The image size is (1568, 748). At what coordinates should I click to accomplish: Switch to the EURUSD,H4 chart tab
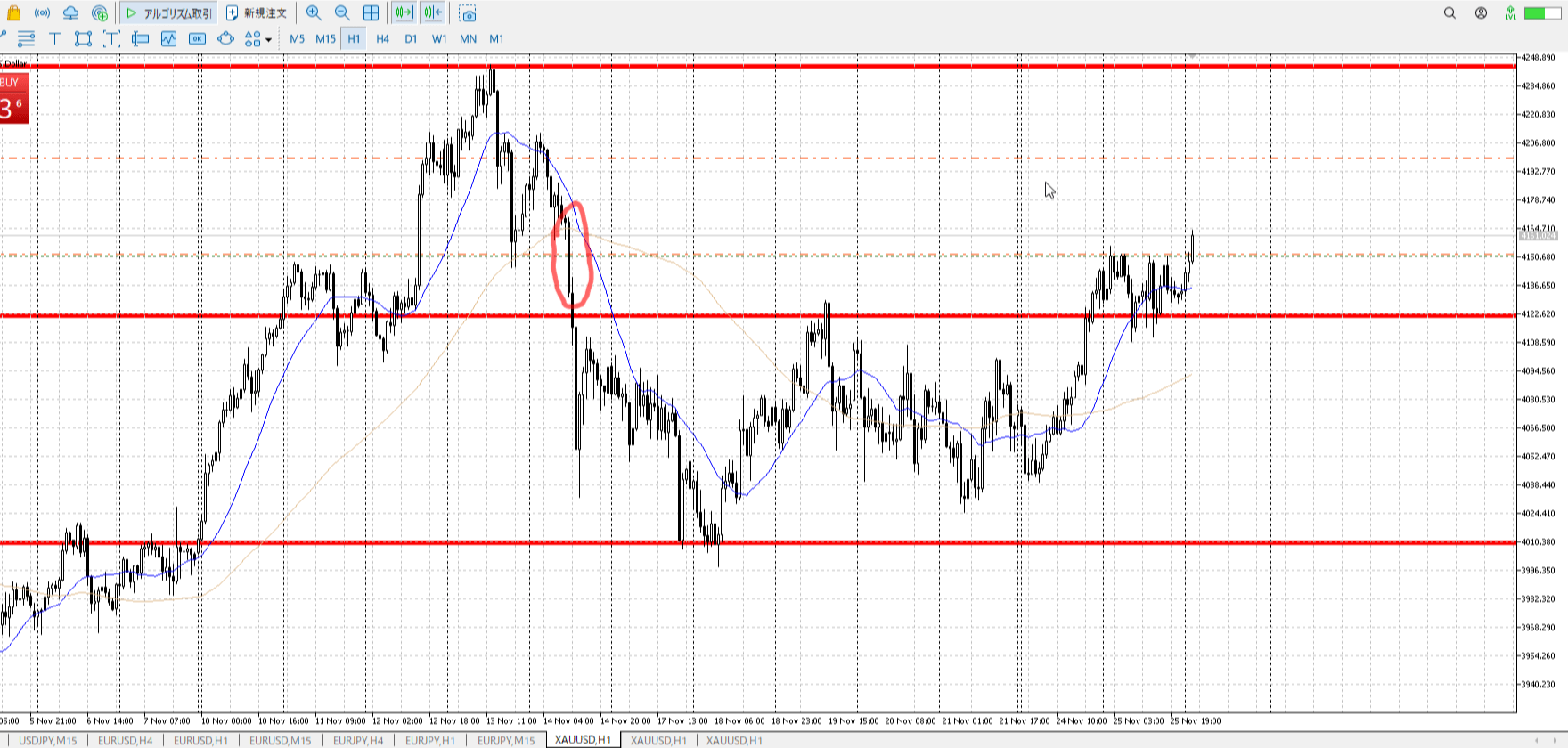click(x=125, y=740)
